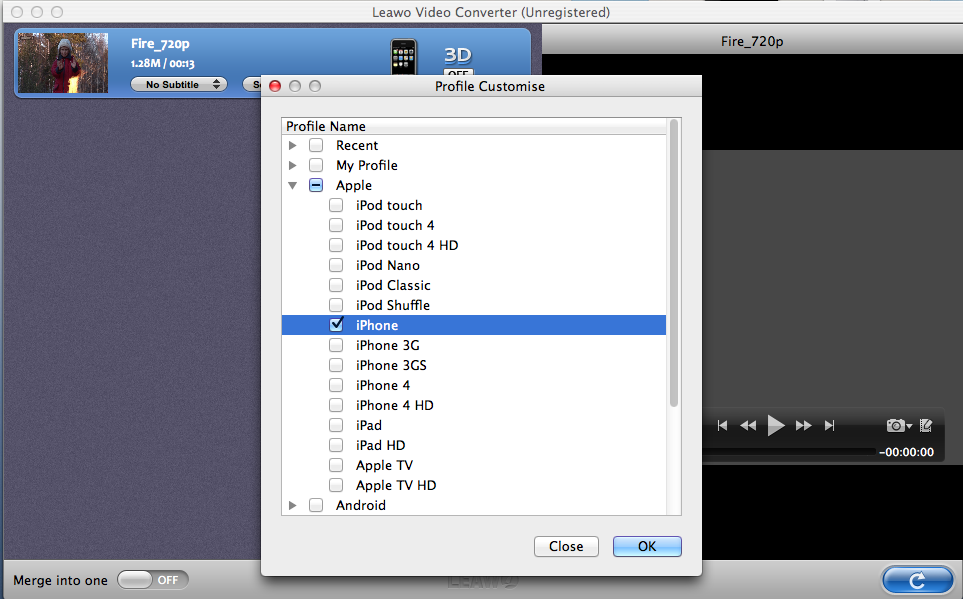Click the blue convert button
The image size is (963, 599).
tap(918, 581)
